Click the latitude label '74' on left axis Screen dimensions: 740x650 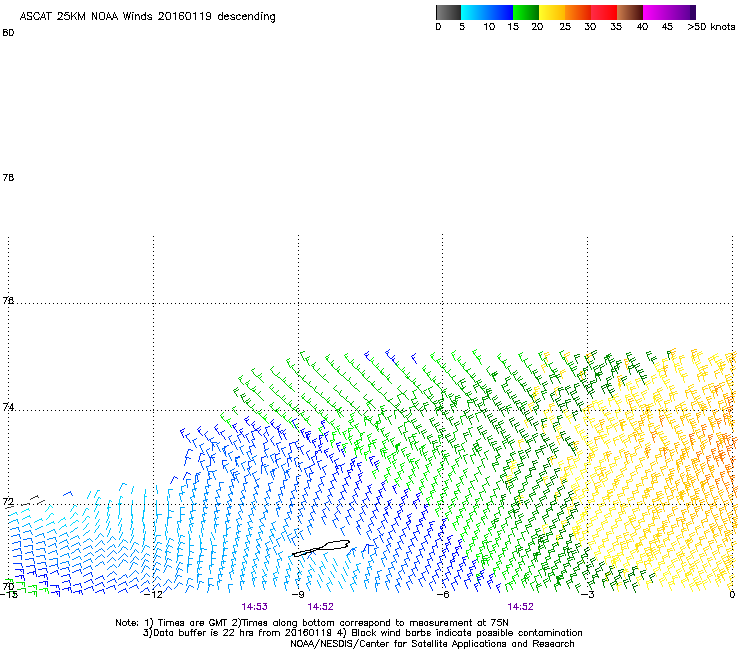pyautogui.click(x=8, y=407)
